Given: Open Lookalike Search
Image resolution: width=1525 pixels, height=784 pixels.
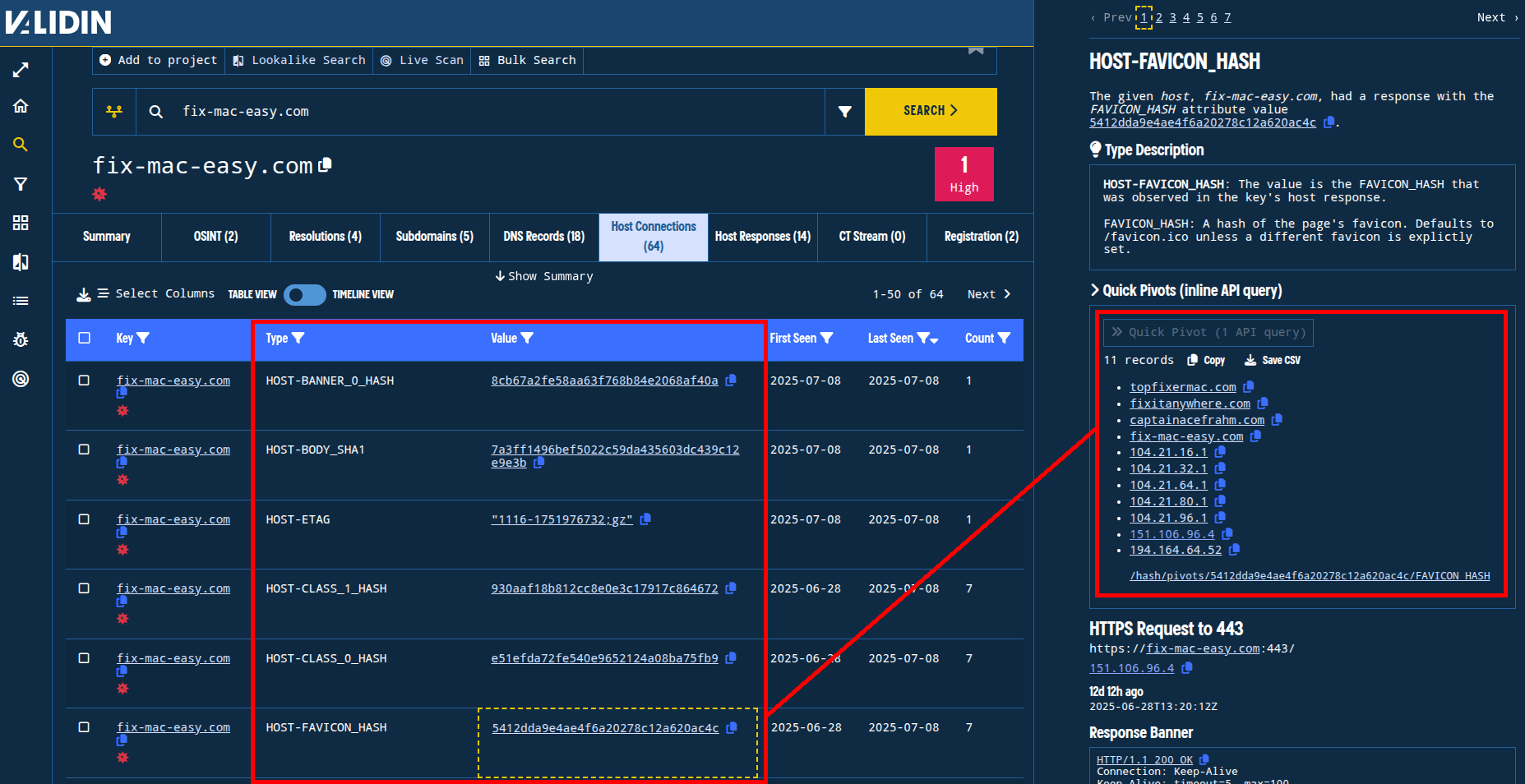Looking at the screenshot, I should tap(299, 60).
